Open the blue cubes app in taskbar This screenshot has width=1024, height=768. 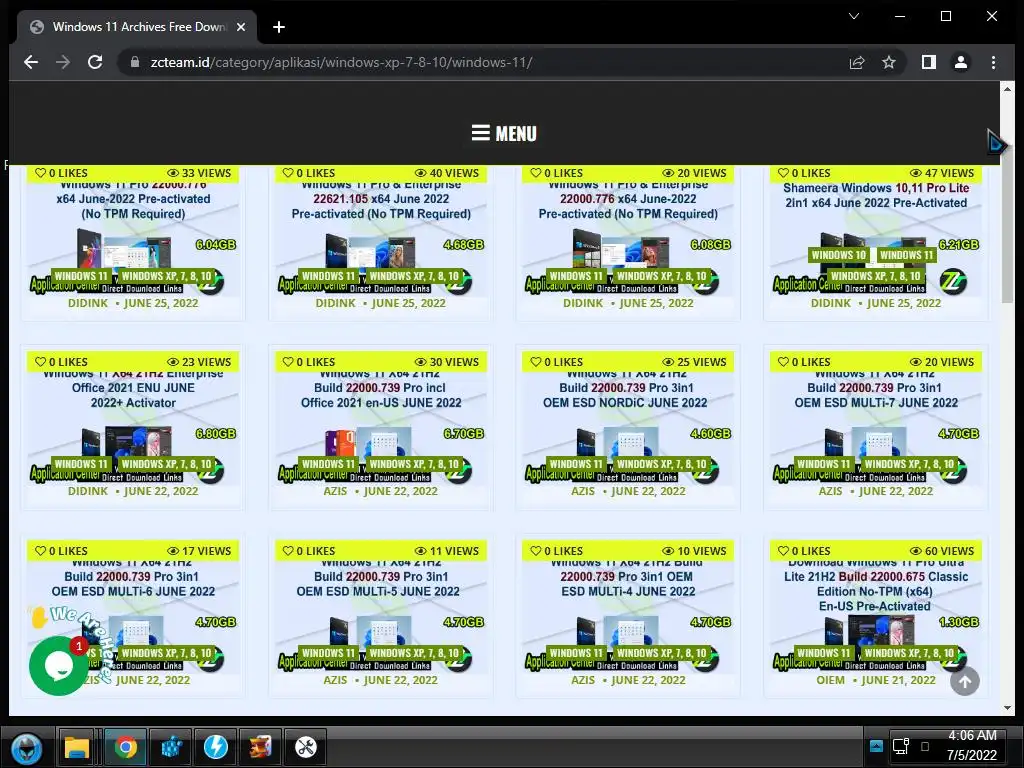click(171, 747)
